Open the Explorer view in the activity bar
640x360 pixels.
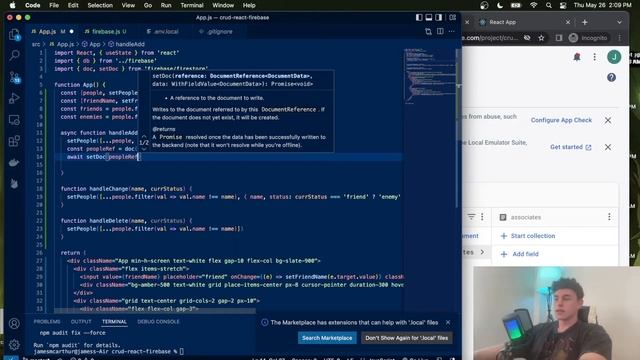(x=15, y=35)
